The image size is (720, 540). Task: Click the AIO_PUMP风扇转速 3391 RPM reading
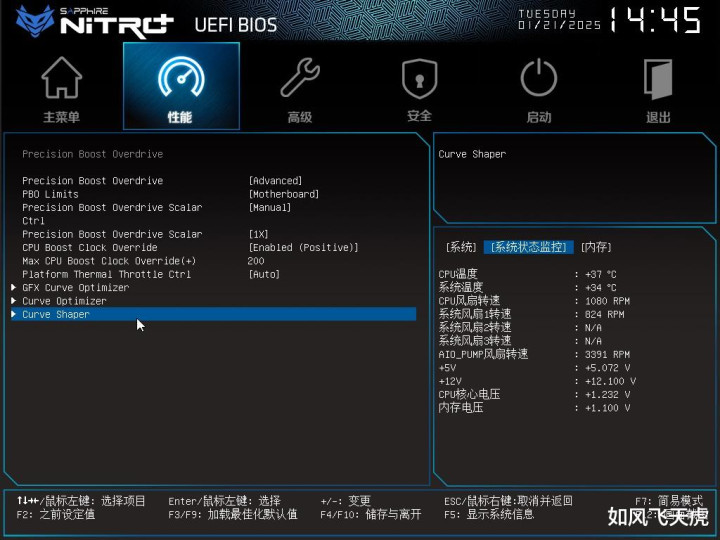pos(534,354)
